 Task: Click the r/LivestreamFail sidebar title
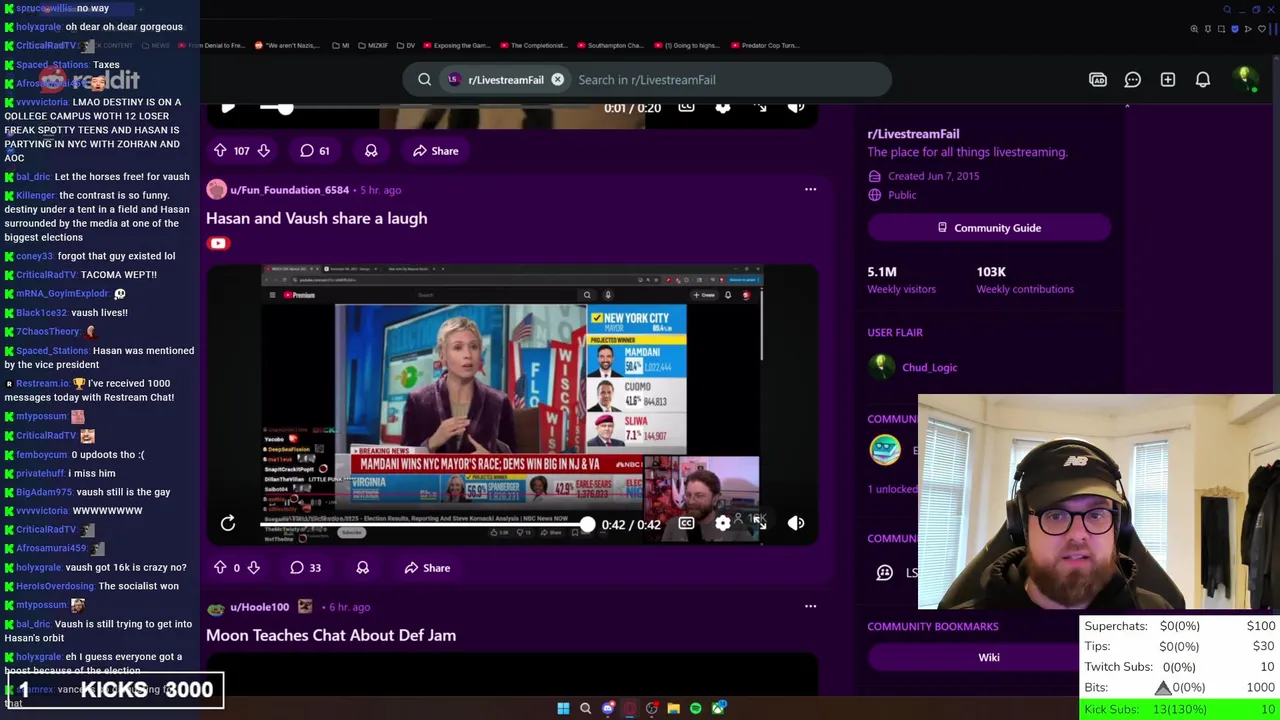click(913, 134)
